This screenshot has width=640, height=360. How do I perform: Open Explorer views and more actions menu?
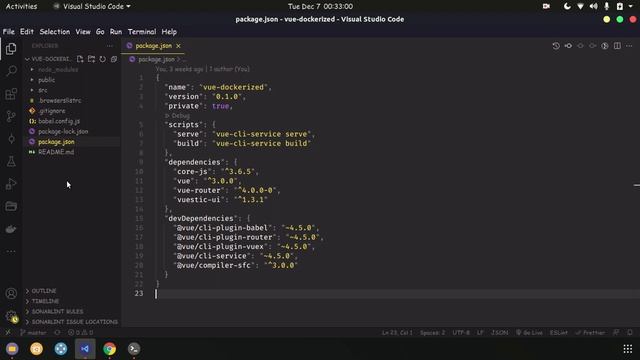(x=110, y=46)
